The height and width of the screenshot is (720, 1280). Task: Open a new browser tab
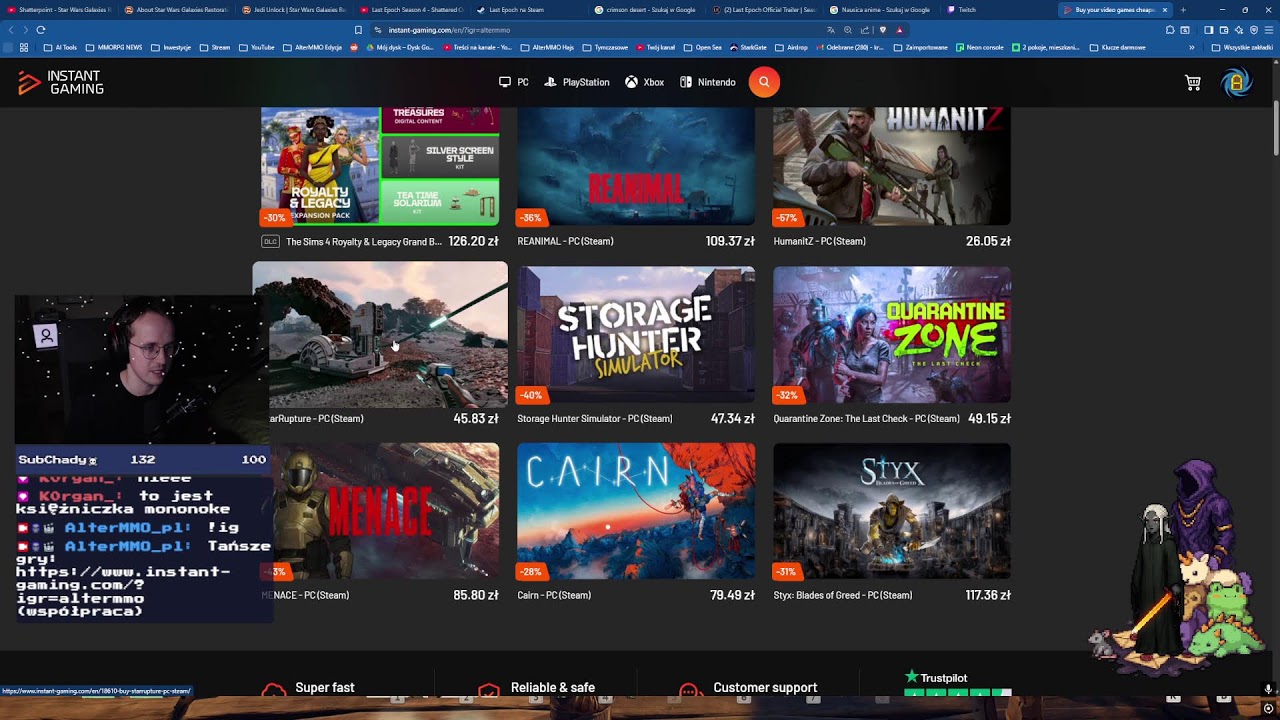point(1183,10)
